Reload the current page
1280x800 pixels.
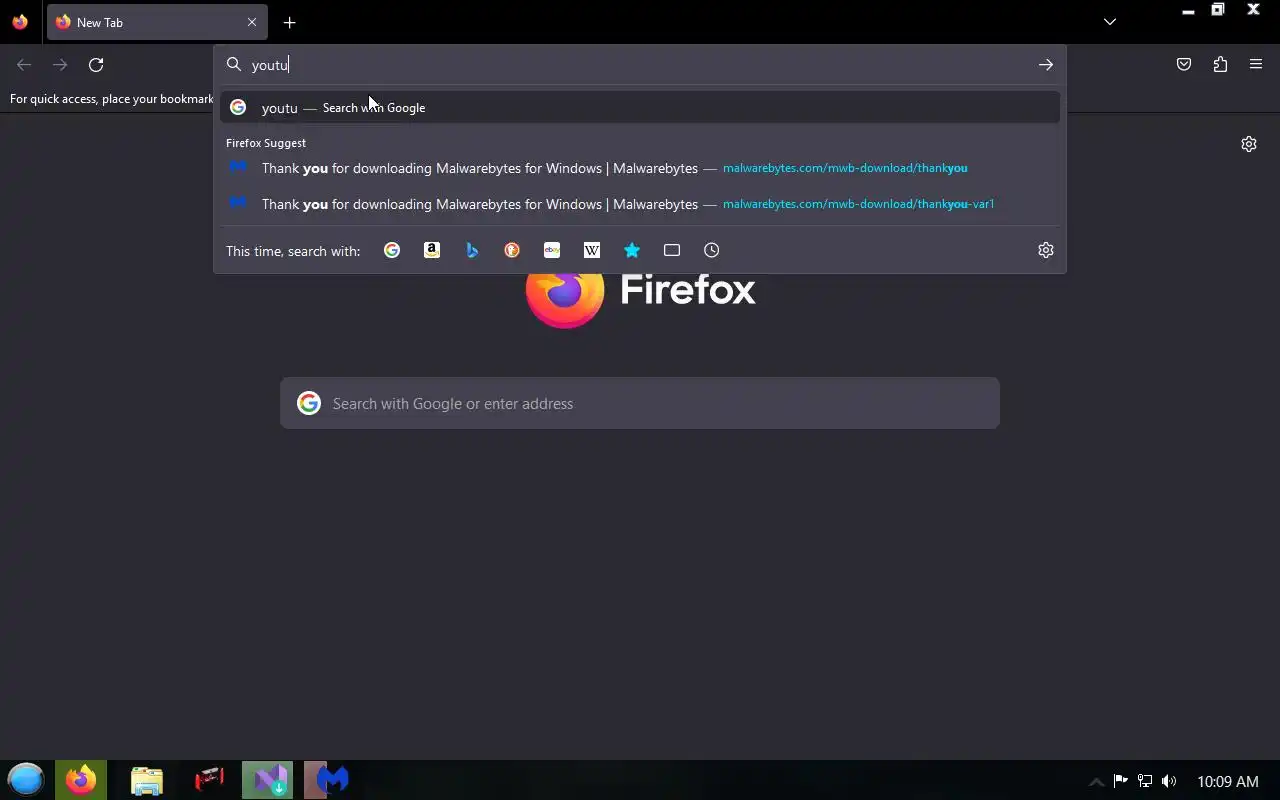pyautogui.click(x=96, y=65)
